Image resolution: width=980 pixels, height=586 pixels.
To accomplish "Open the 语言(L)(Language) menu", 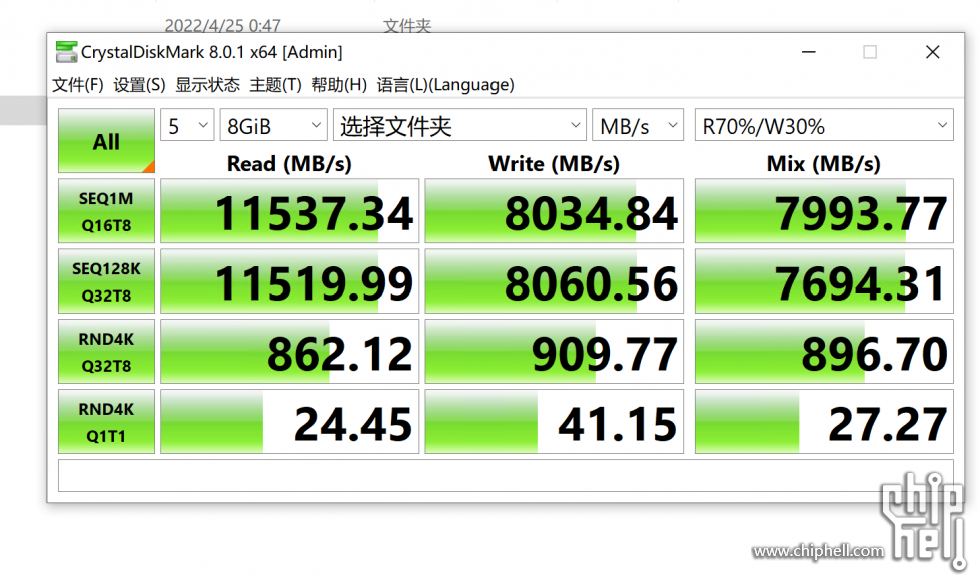I will [446, 85].
